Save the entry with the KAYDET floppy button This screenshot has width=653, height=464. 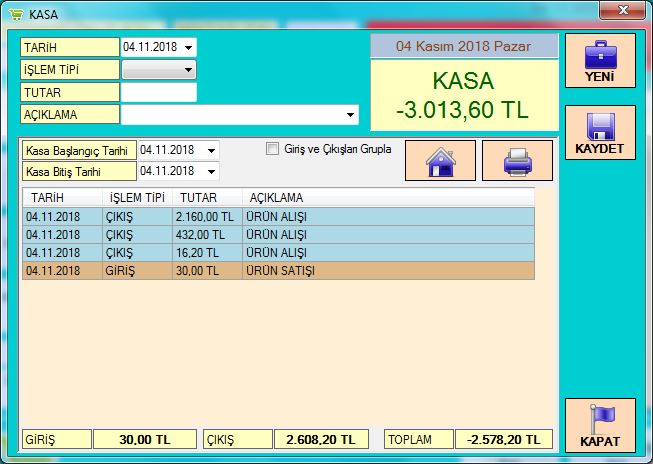pos(600,132)
